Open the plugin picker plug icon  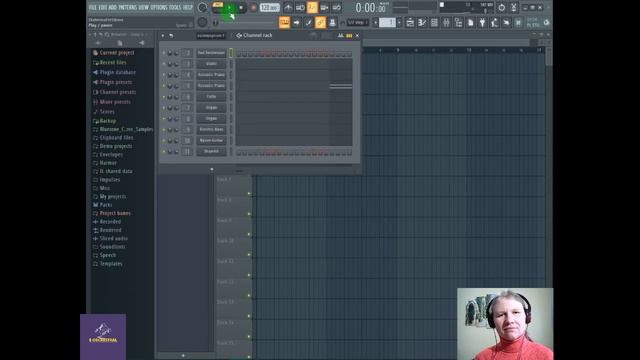pos(482,22)
